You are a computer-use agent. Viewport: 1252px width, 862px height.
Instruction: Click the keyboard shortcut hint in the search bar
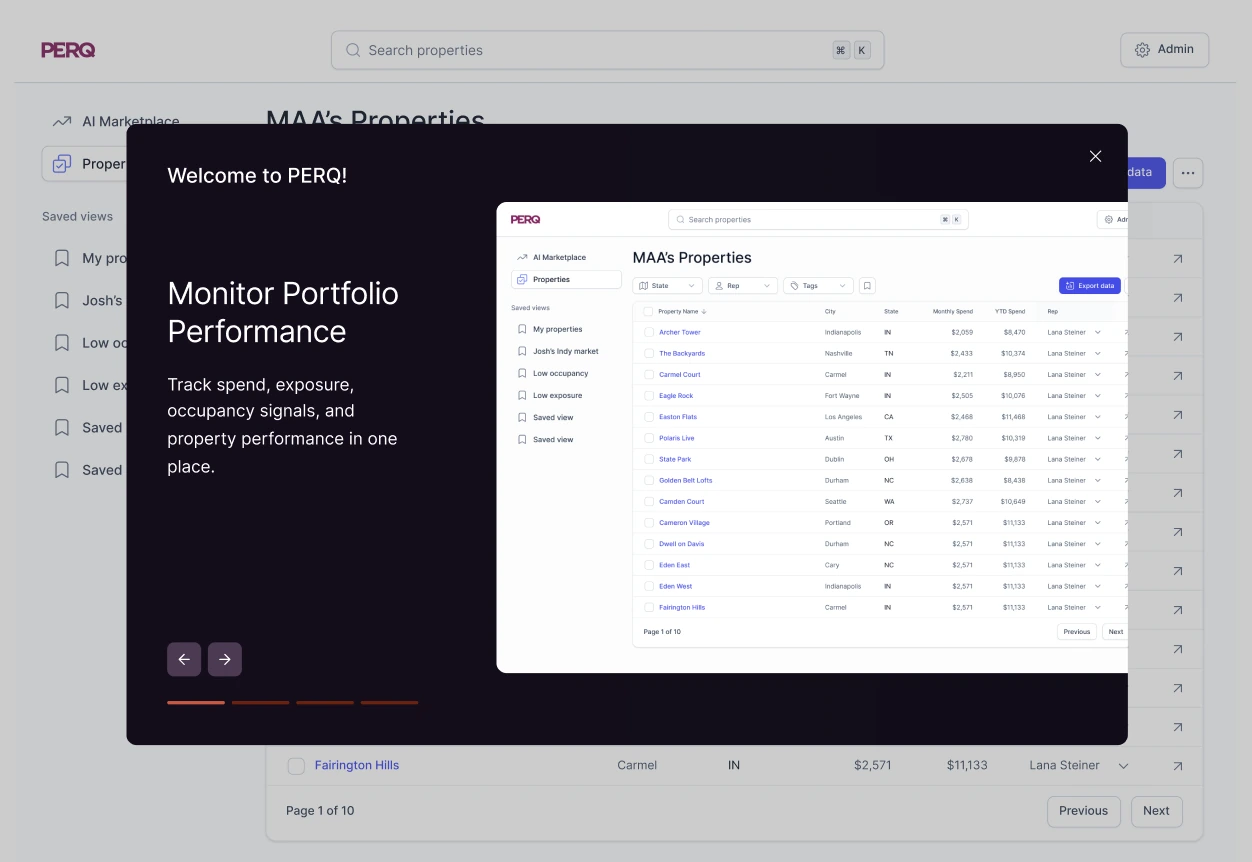pos(851,50)
